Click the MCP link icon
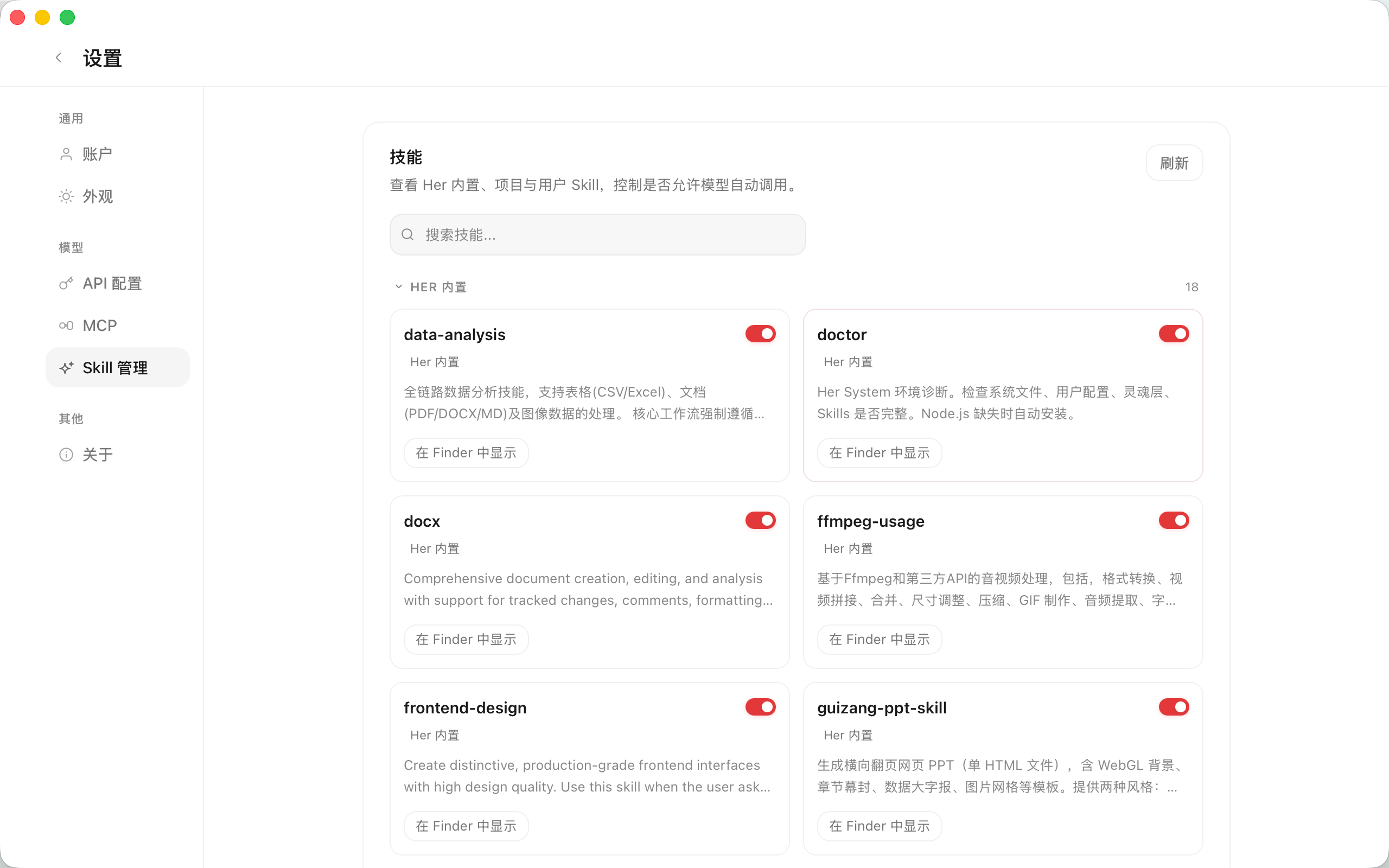1389x868 pixels. point(66,325)
